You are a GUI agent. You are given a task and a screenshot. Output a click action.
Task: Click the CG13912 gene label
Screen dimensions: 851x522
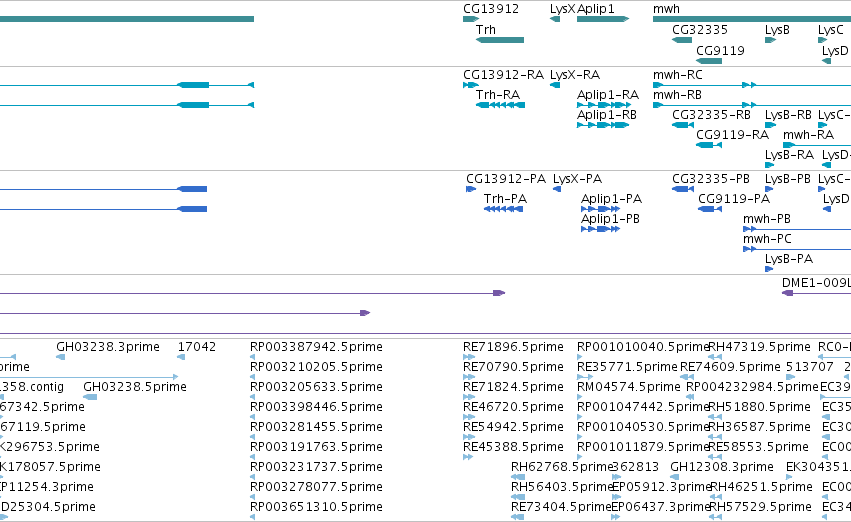[491, 9]
